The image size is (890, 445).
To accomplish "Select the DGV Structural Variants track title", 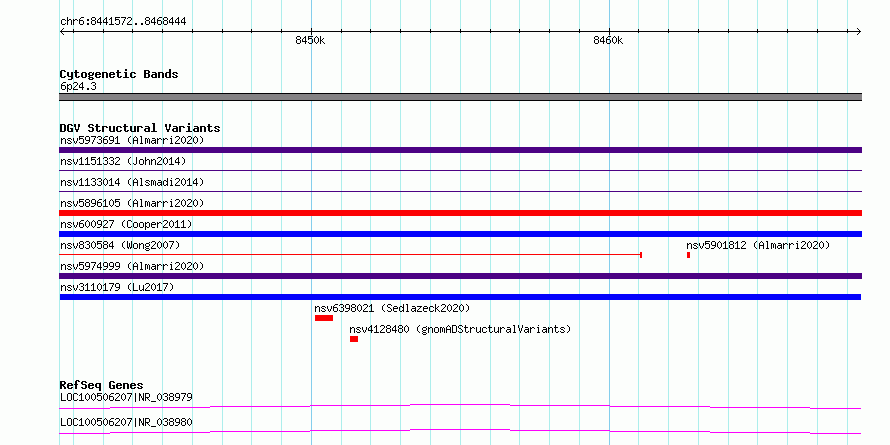I will click(x=140, y=128).
